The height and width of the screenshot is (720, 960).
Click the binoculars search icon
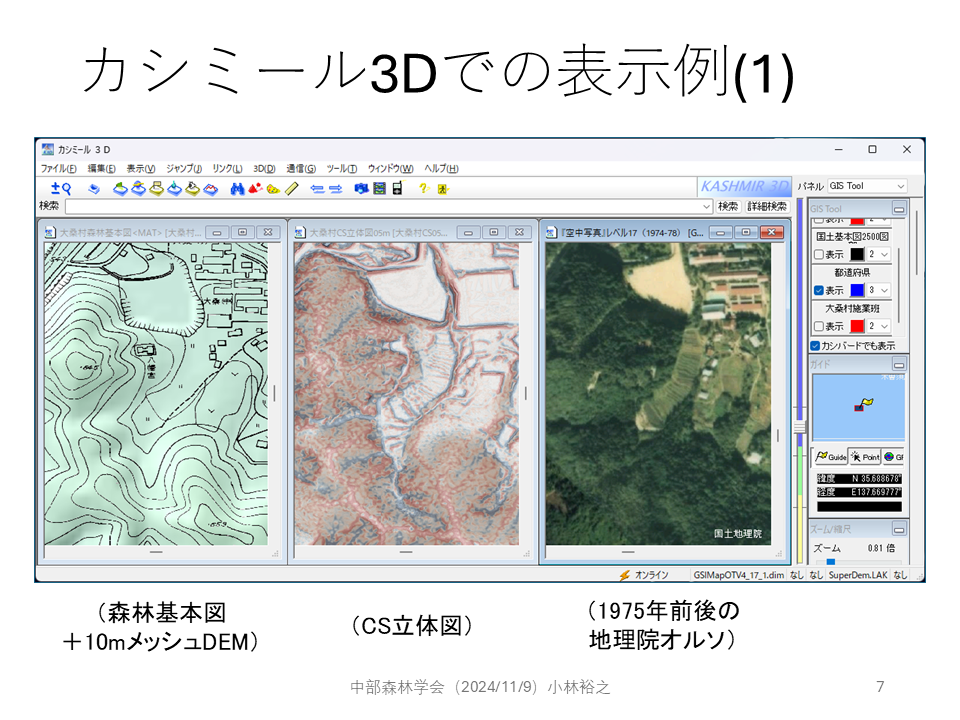point(237,189)
